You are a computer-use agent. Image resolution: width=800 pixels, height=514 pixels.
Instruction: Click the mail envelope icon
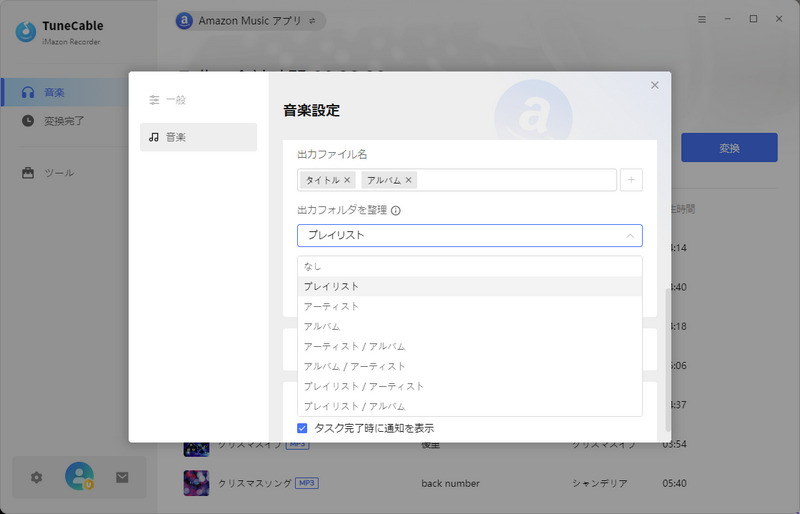coord(122,478)
